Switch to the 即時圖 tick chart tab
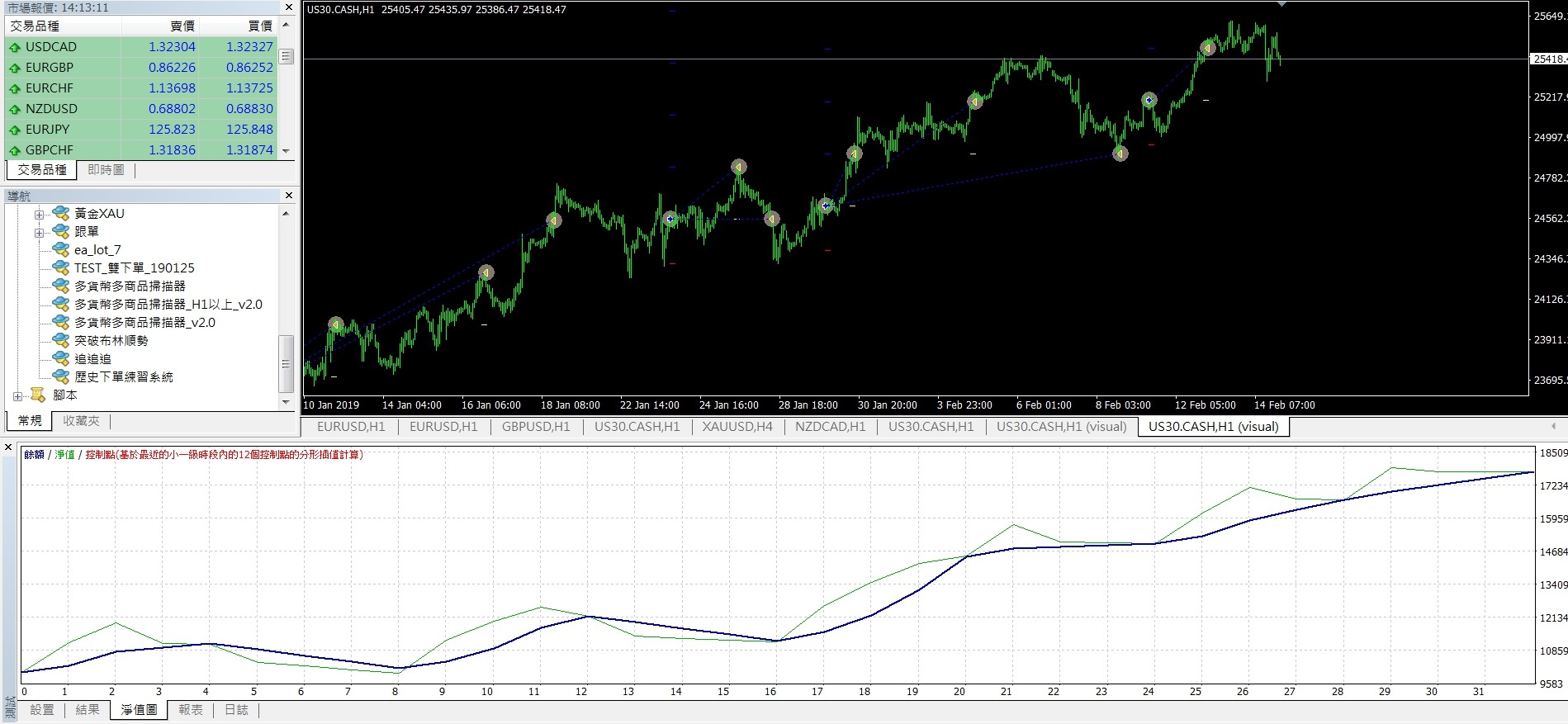This screenshot has width=1568, height=724. (x=106, y=170)
